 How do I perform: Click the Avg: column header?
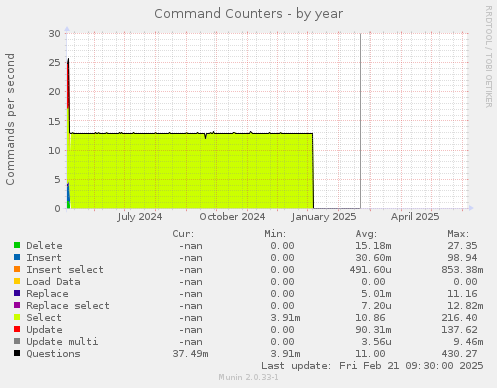(x=366, y=234)
